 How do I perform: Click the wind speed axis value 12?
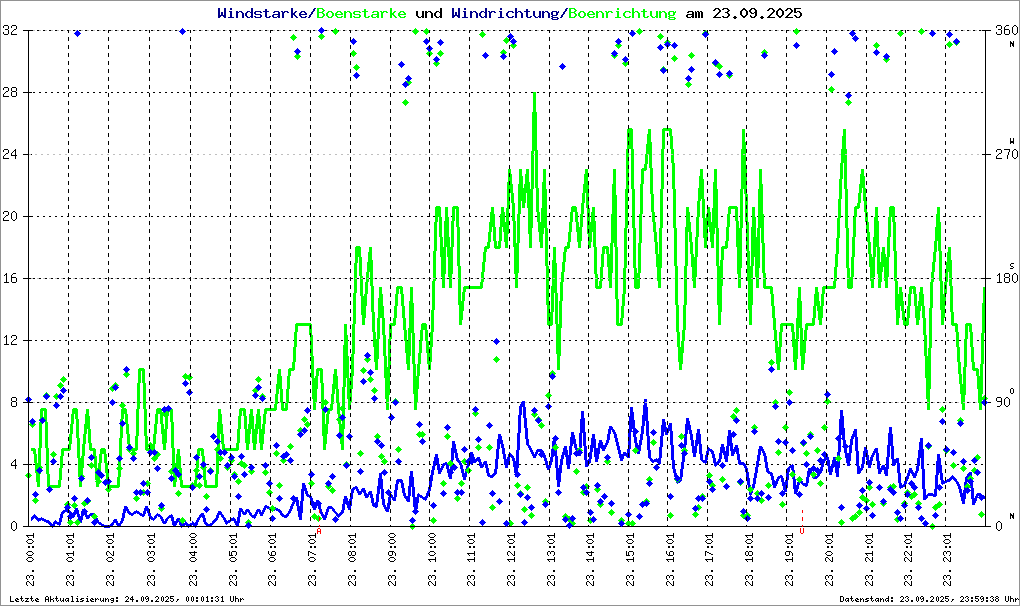(x=10, y=340)
